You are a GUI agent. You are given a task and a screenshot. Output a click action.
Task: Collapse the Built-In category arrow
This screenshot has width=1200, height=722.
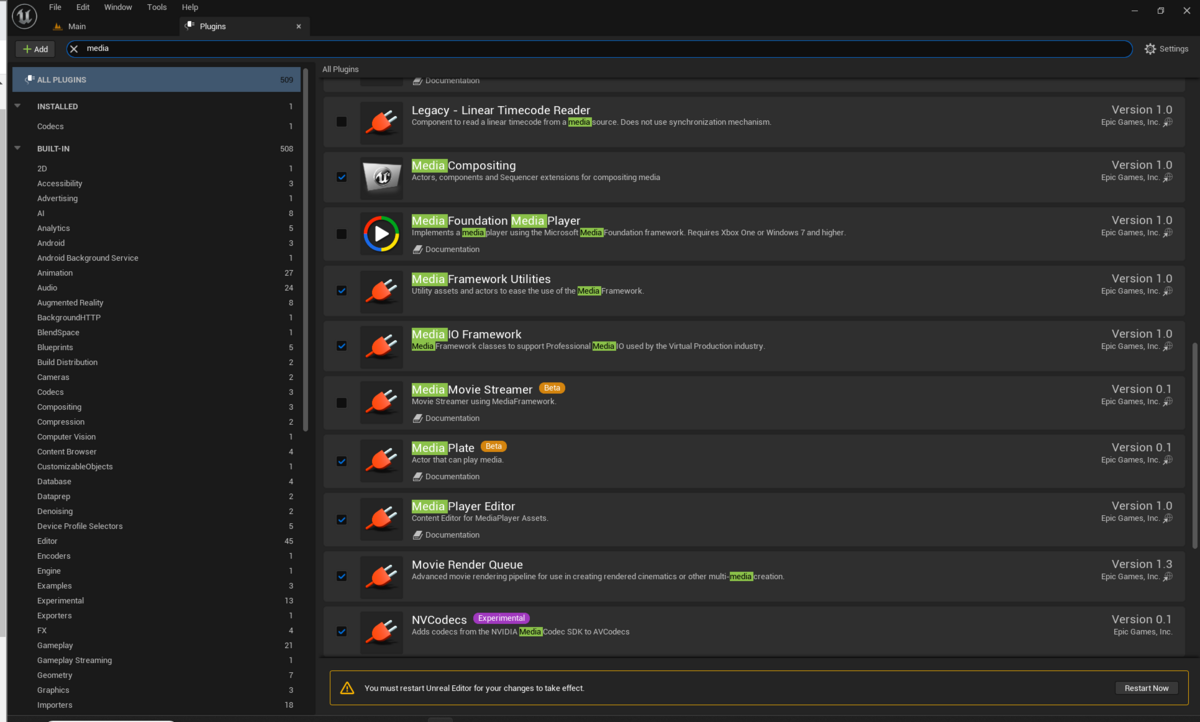coord(17,148)
